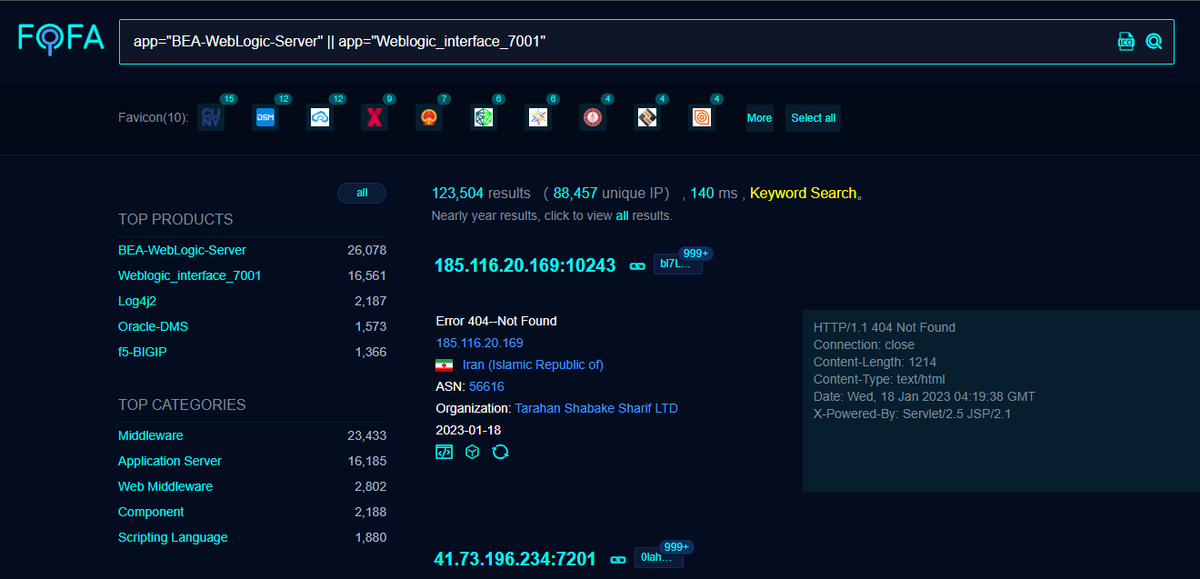This screenshot has height=579, width=1200.
Task: Filter by the green globe favicon
Action: pyautogui.click(x=484, y=118)
